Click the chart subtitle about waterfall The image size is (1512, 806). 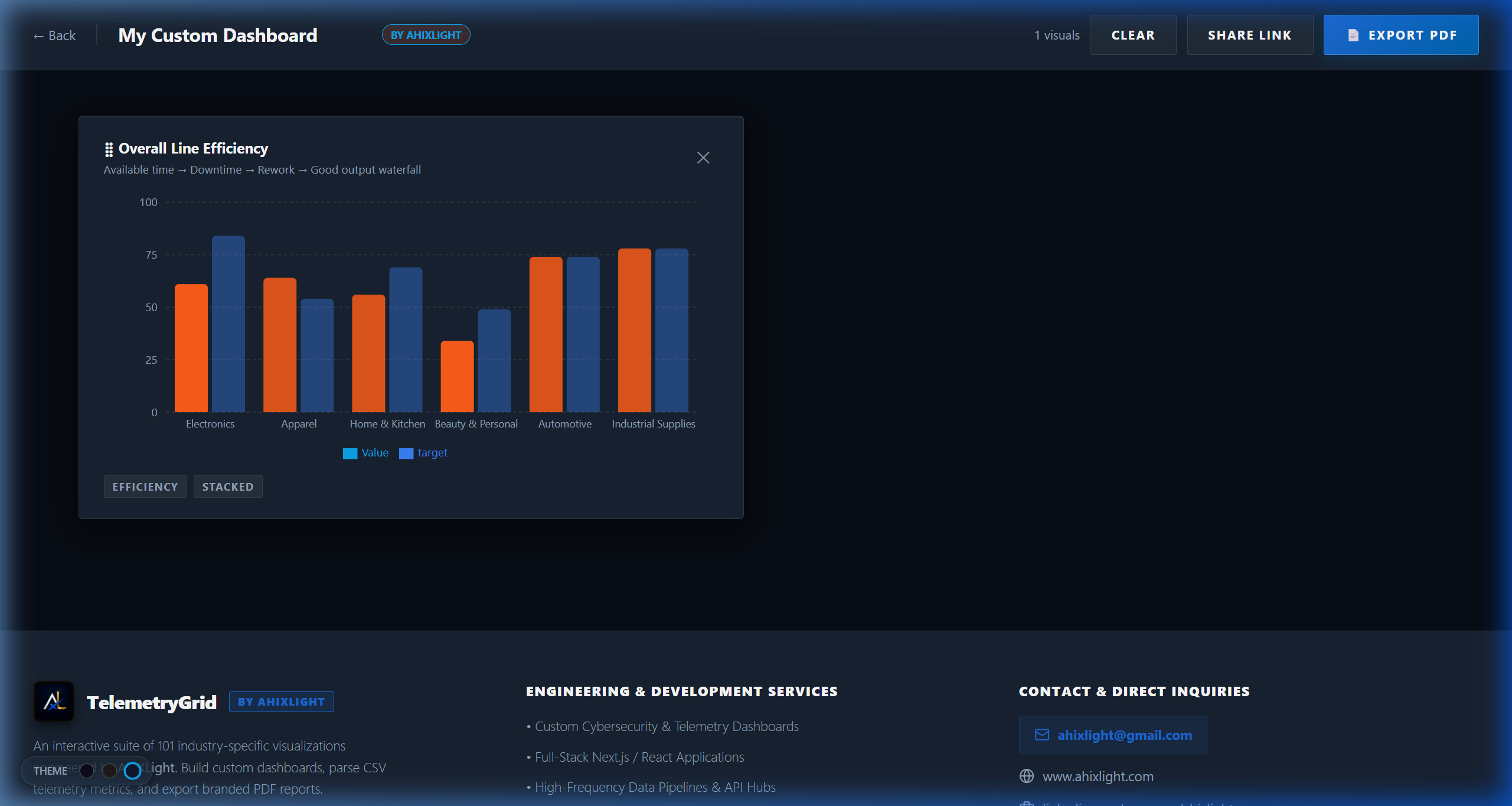tap(262, 170)
